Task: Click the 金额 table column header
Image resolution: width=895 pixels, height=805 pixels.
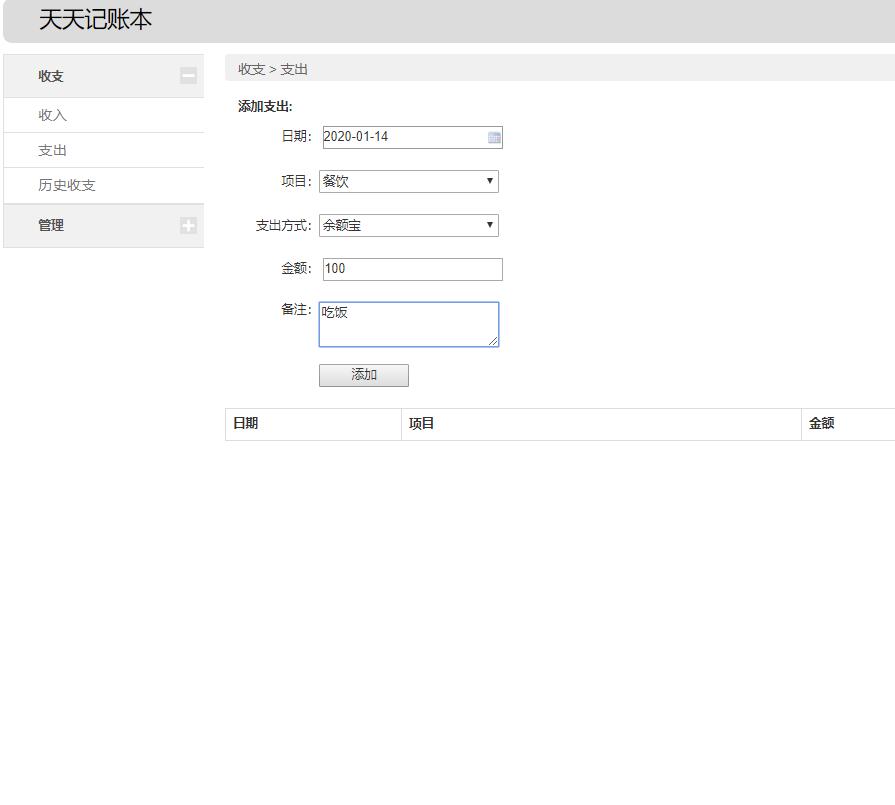Action: [820, 423]
